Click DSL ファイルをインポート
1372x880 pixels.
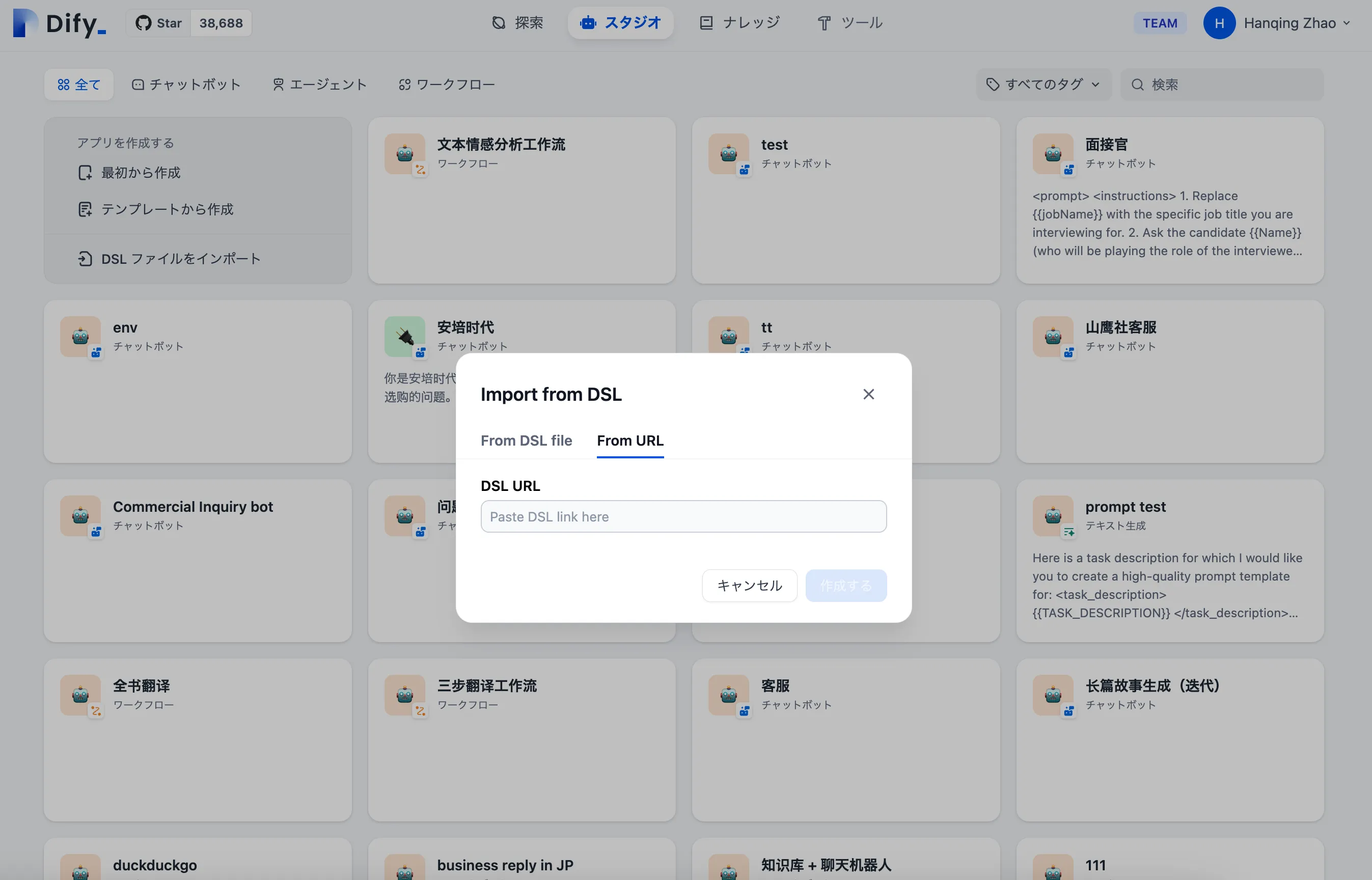(181, 259)
